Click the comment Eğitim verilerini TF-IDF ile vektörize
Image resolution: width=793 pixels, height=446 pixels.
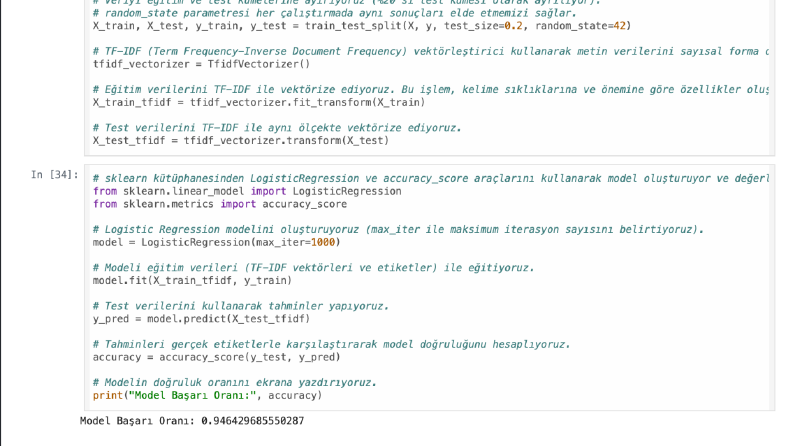(431, 90)
